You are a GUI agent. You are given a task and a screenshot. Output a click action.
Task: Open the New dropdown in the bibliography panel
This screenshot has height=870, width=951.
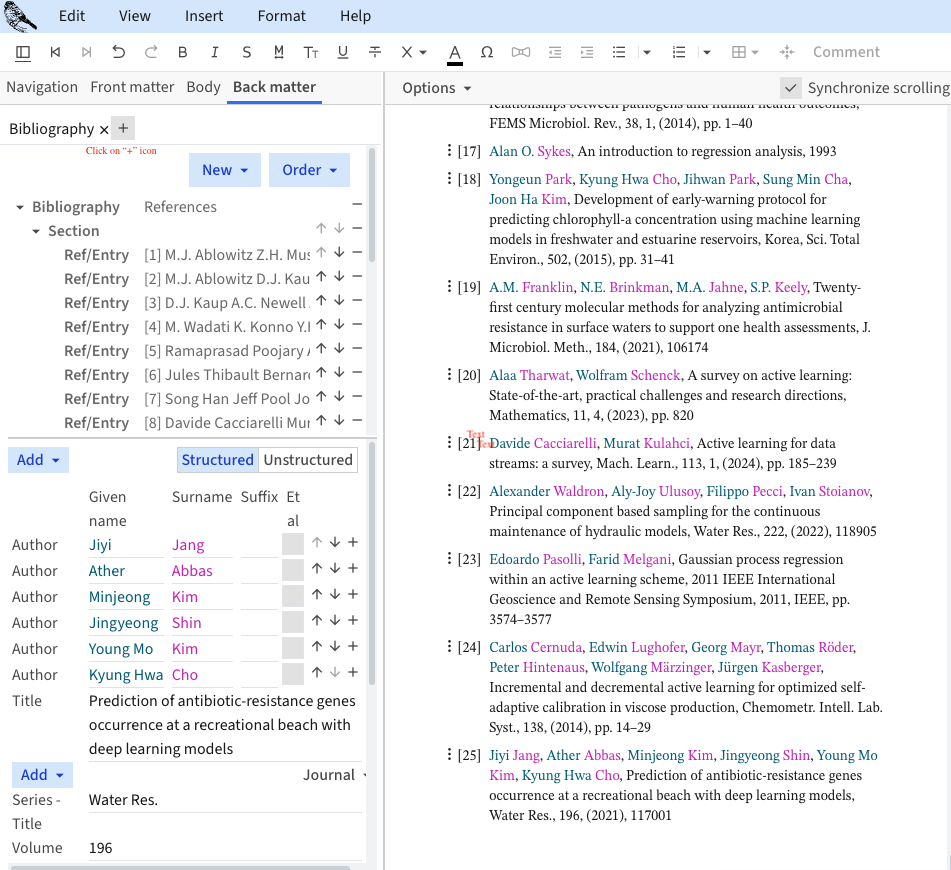point(224,170)
